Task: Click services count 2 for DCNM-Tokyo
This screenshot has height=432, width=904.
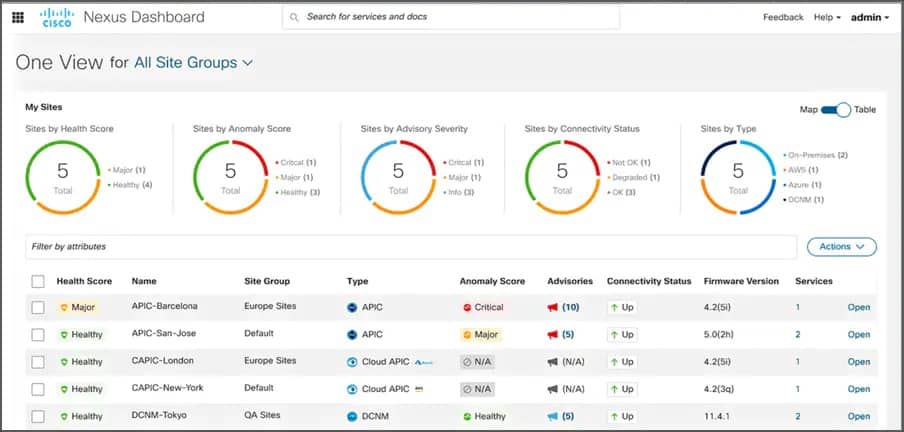Action: 798,416
